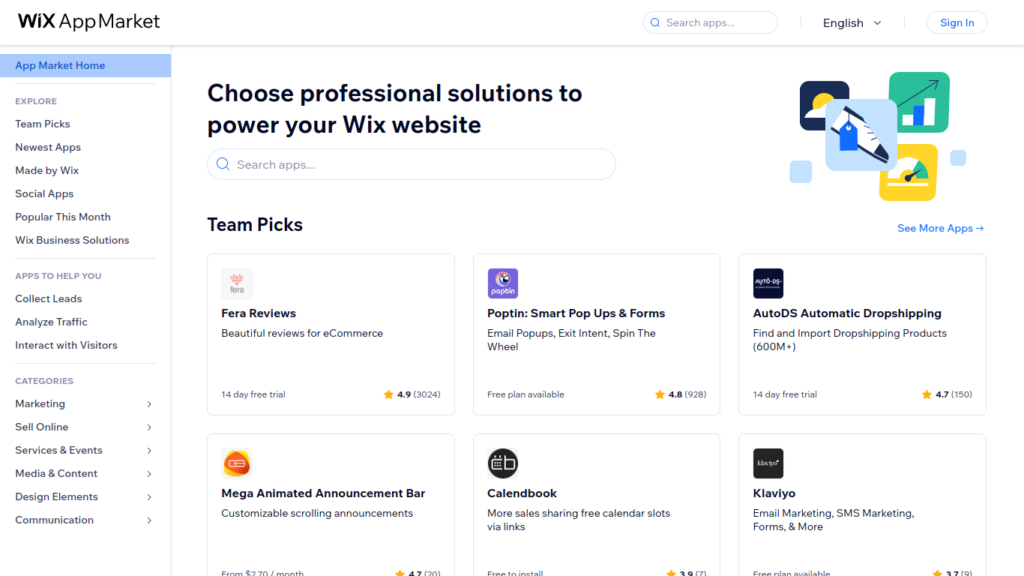Screen dimensions: 1024x576
Task: Click the Klaviyo app icon
Action: click(x=768, y=464)
